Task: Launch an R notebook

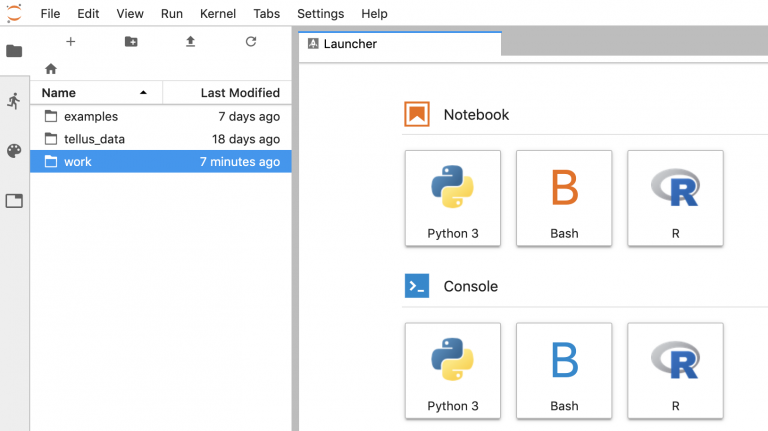Action: click(x=675, y=198)
